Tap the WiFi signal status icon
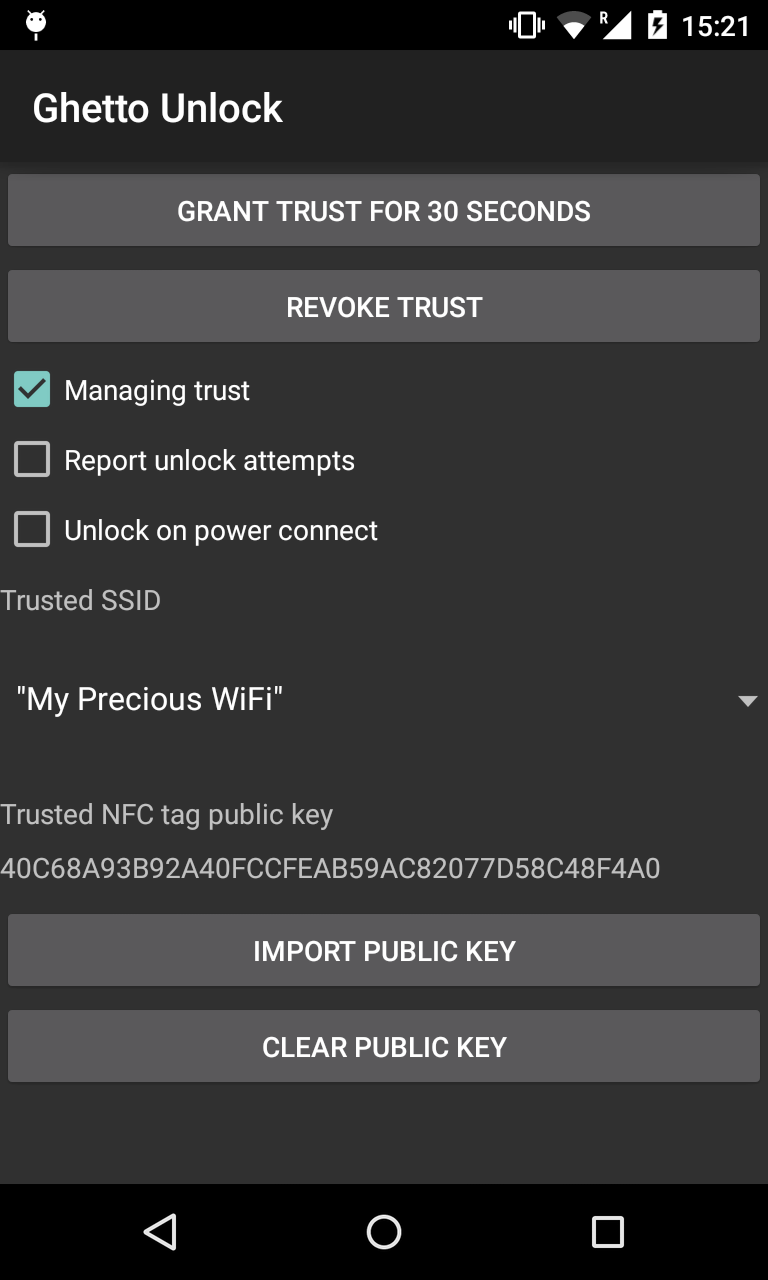This screenshot has width=768, height=1280. click(574, 25)
